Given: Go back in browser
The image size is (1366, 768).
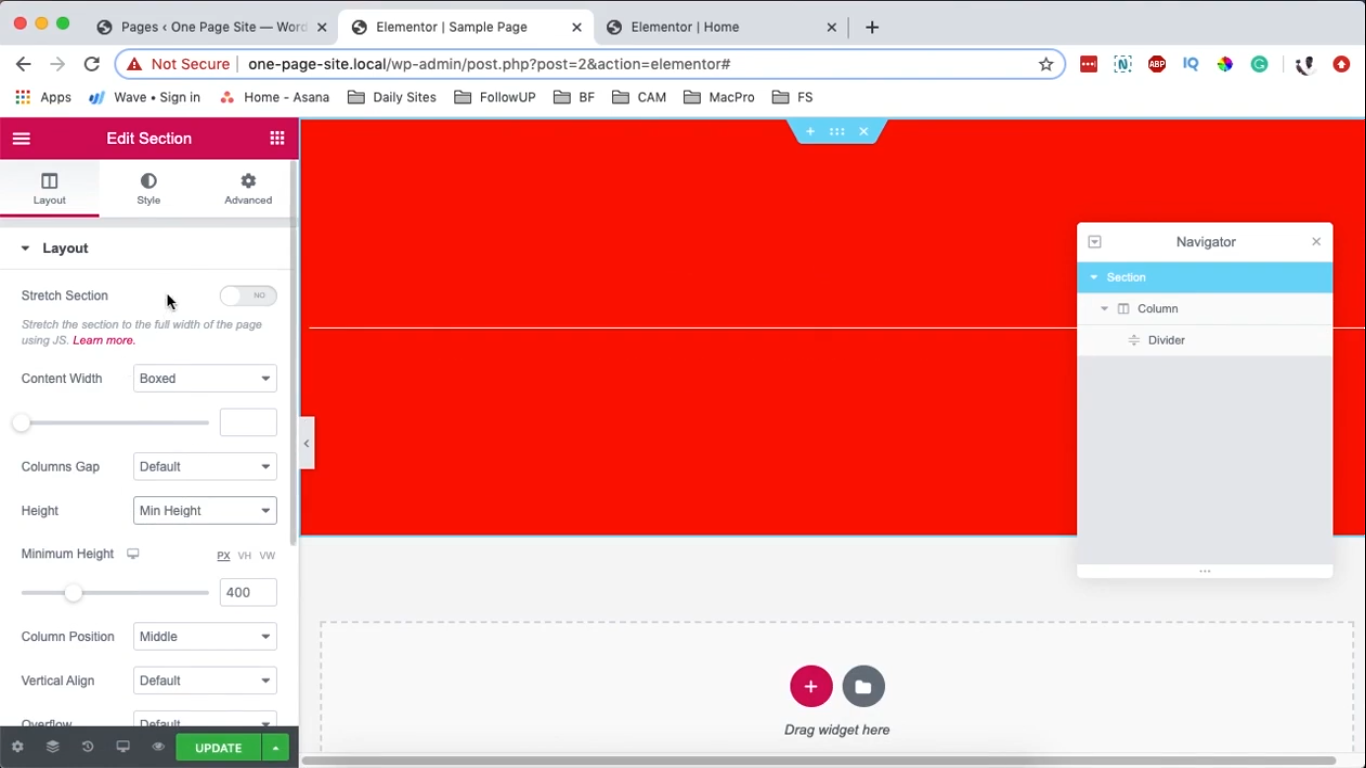Looking at the screenshot, I should tap(23, 64).
